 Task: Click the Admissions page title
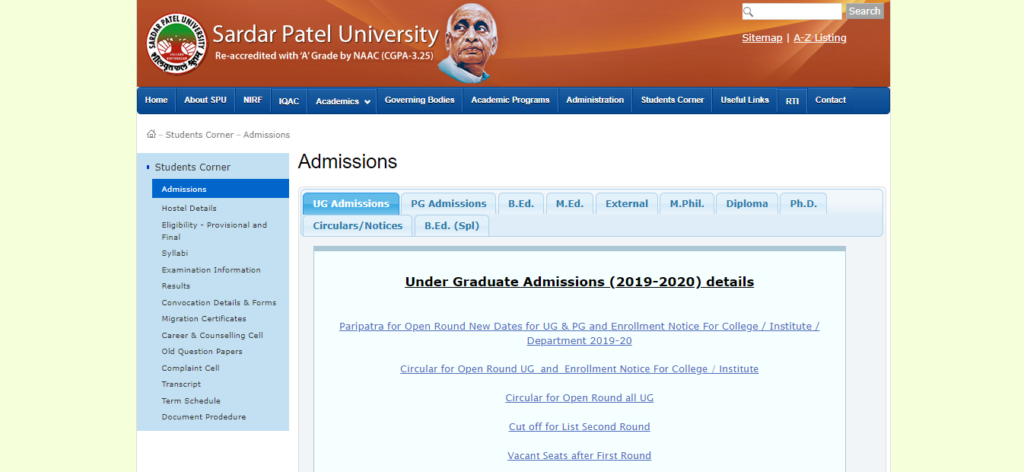point(347,161)
